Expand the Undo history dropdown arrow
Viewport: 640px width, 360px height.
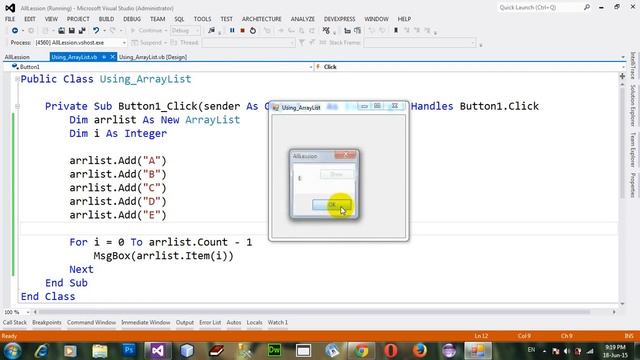click(x=104, y=31)
